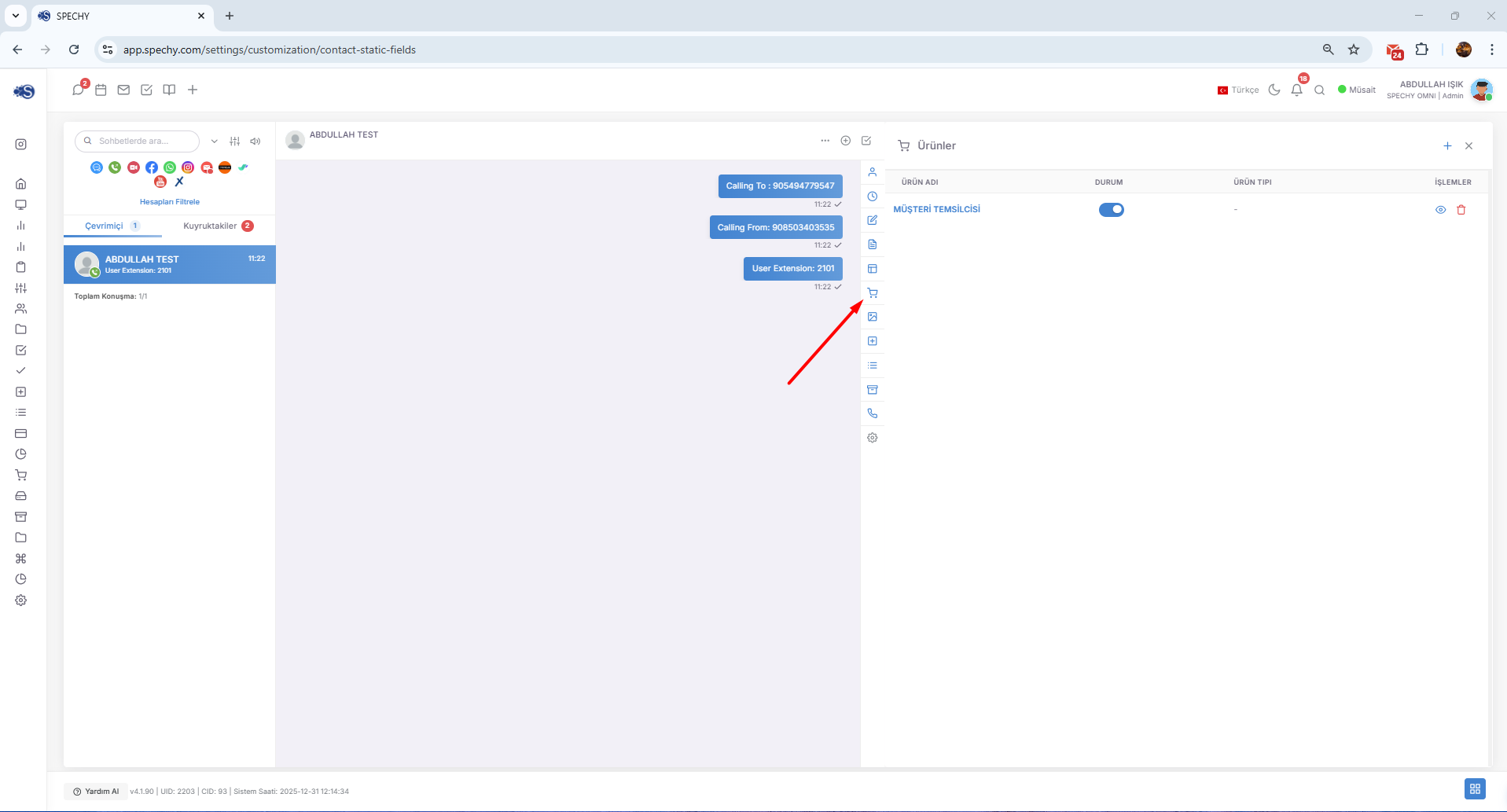Filter chats by Instagram channel
The width and height of the screenshot is (1507, 812).
[x=188, y=167]
